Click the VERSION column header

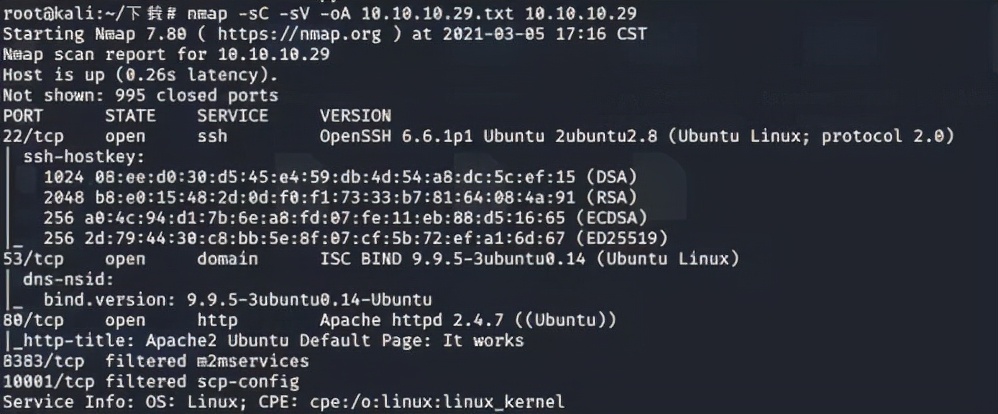coord(355,115)
